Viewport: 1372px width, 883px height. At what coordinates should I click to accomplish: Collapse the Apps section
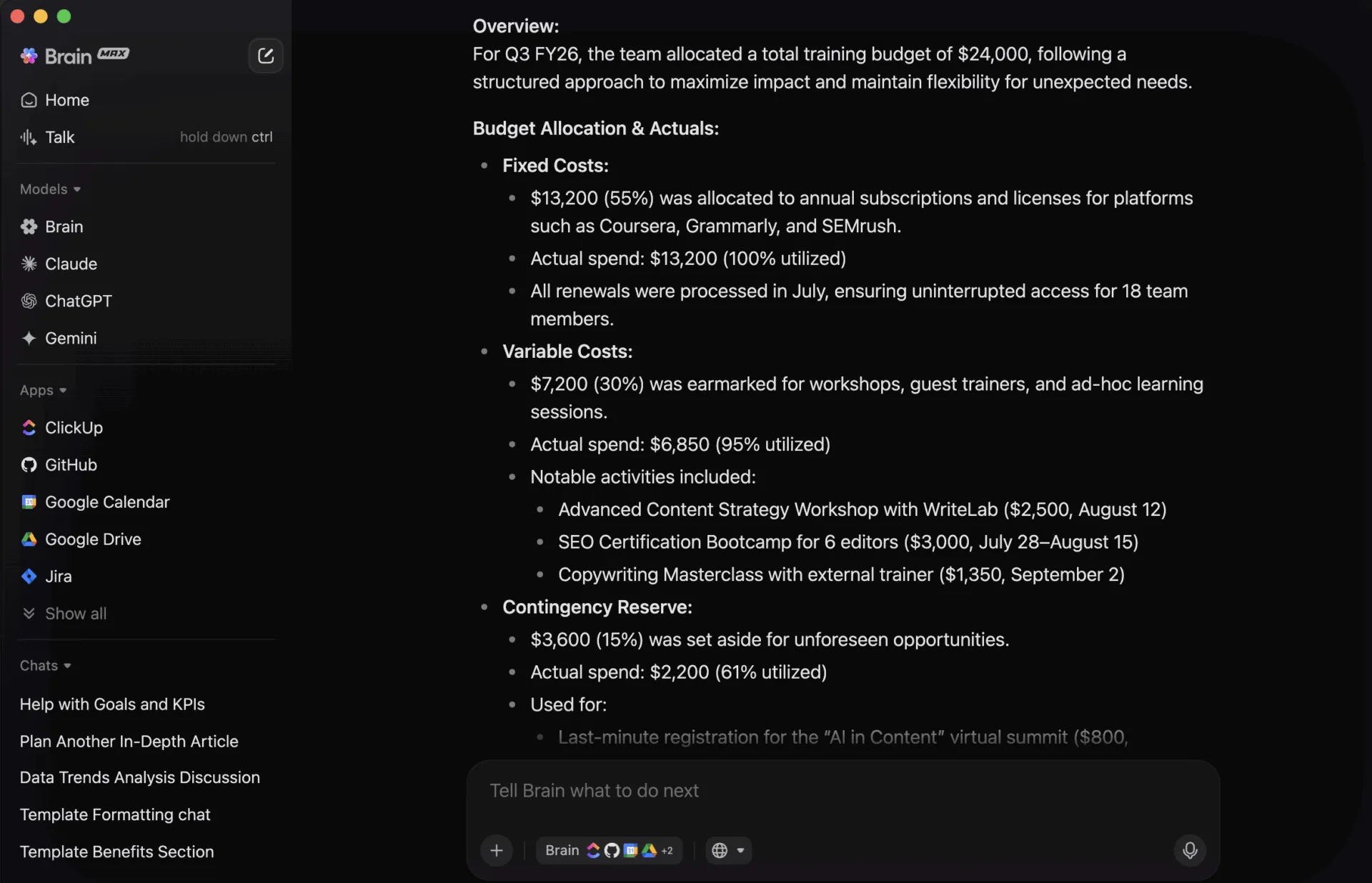point(43,390)
